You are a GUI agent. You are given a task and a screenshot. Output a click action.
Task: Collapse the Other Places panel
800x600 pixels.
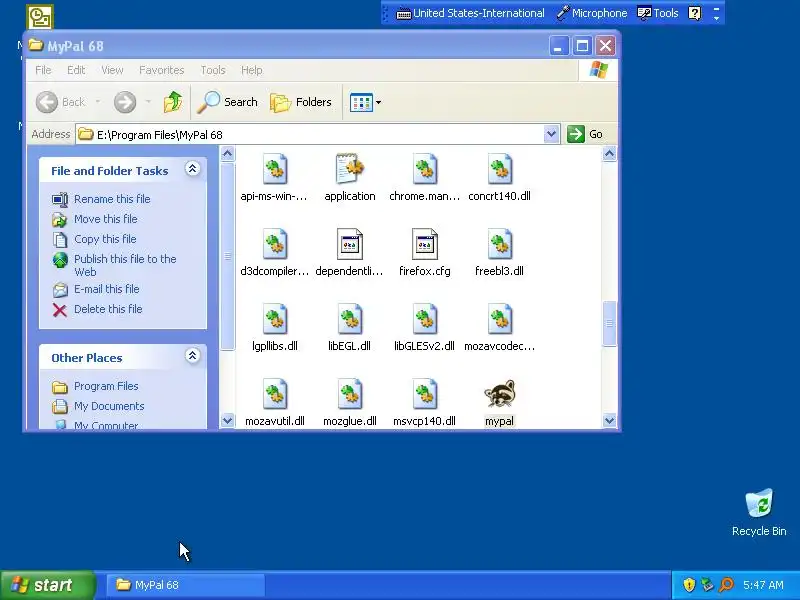[192, 356]
